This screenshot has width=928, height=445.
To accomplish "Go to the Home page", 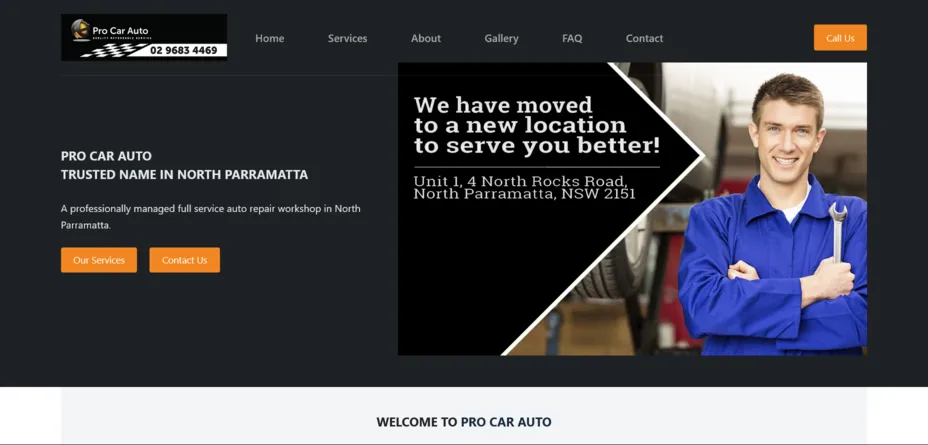I will click(269, 38).
